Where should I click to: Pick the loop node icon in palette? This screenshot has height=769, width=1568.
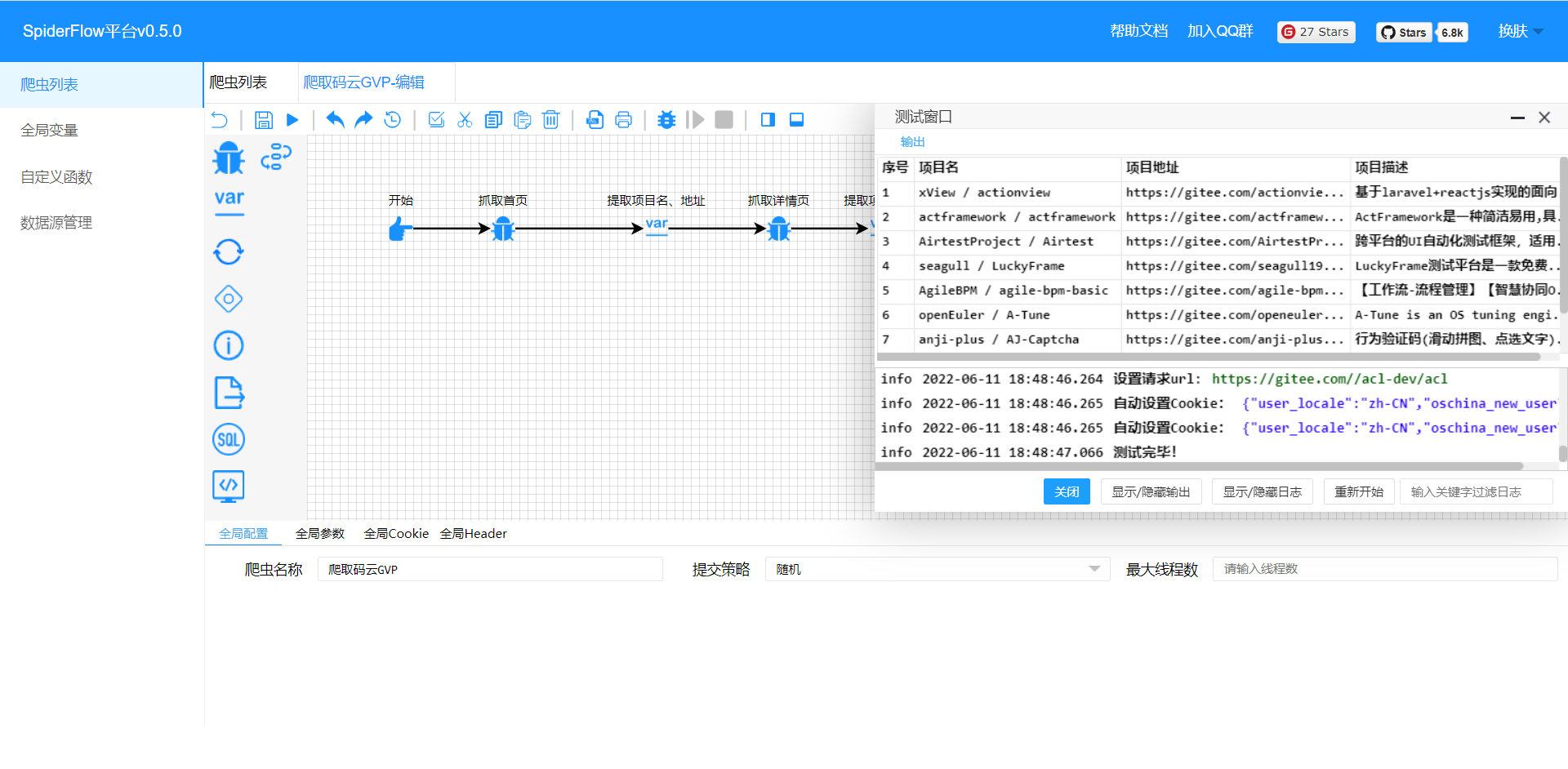pyautogui.click(x=229, y=252)
